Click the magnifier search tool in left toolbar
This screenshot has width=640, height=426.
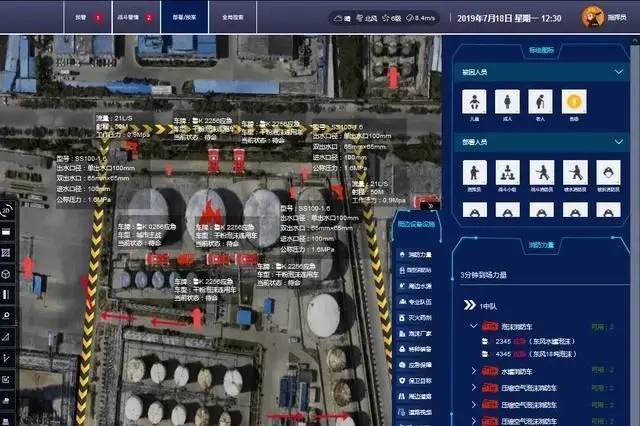pyautogui.click(x=6, y=316)
